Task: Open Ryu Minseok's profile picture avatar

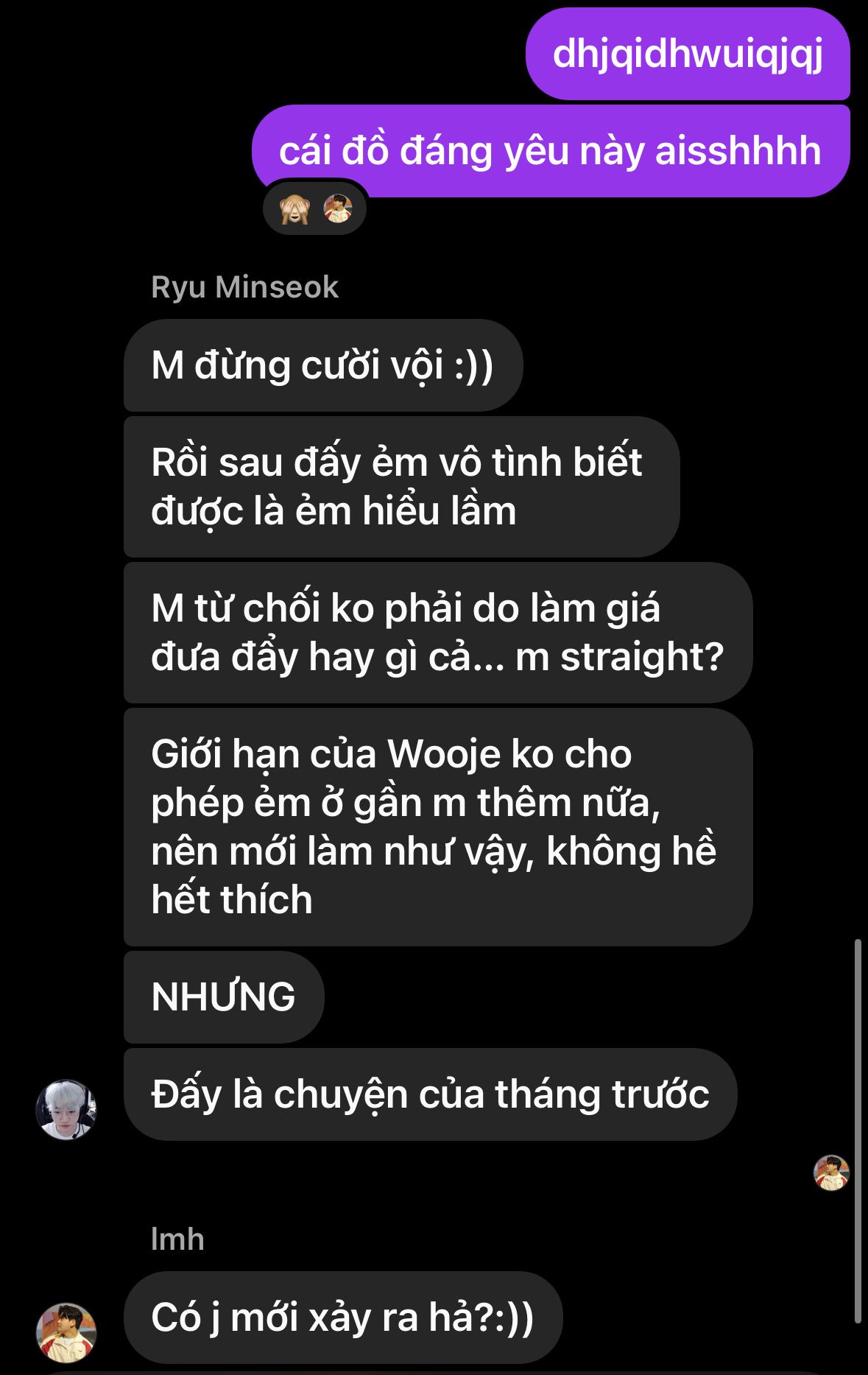Action: click(x=66, y=1110)
